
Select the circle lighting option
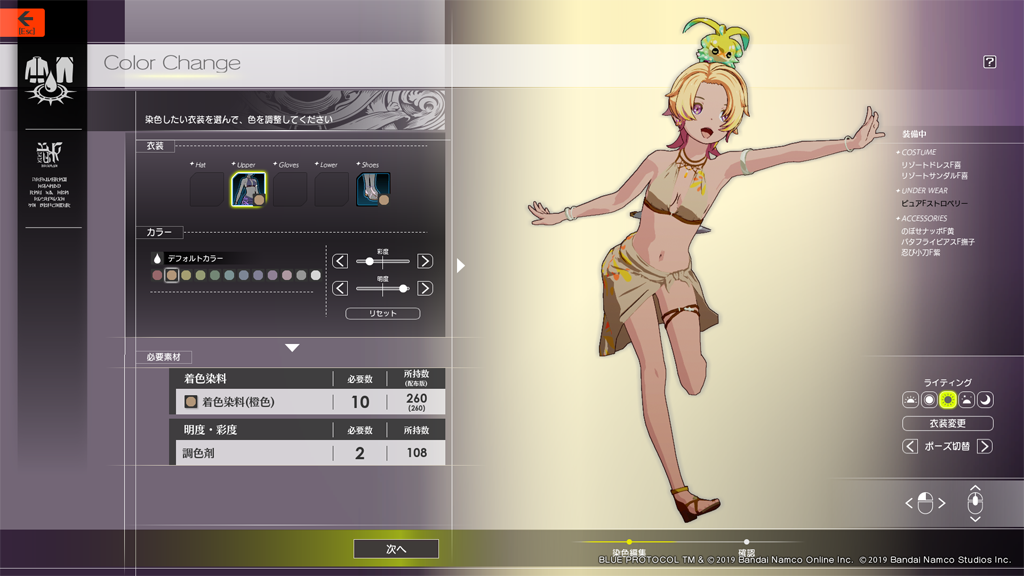pos(929,400)
